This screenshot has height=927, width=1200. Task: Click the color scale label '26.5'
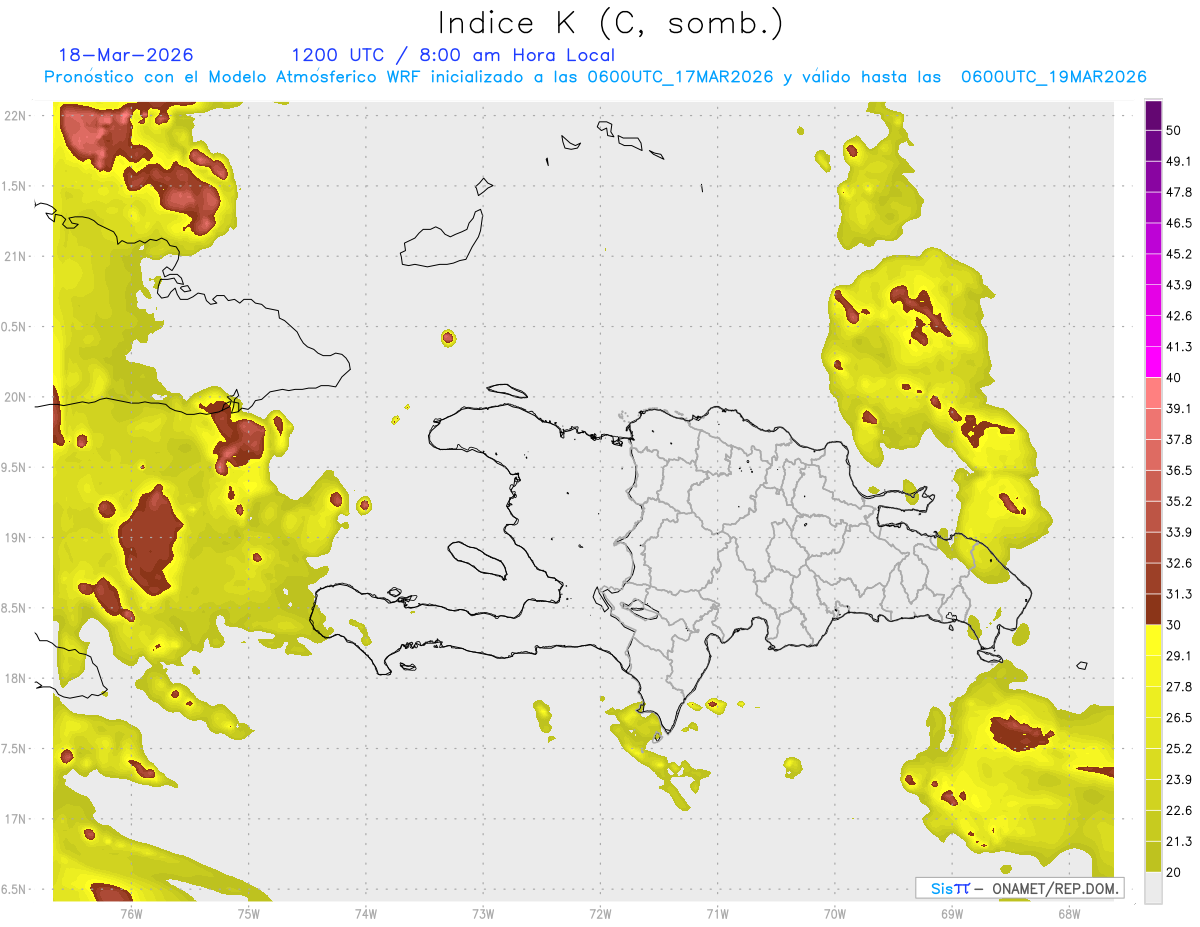[1180, 718]
